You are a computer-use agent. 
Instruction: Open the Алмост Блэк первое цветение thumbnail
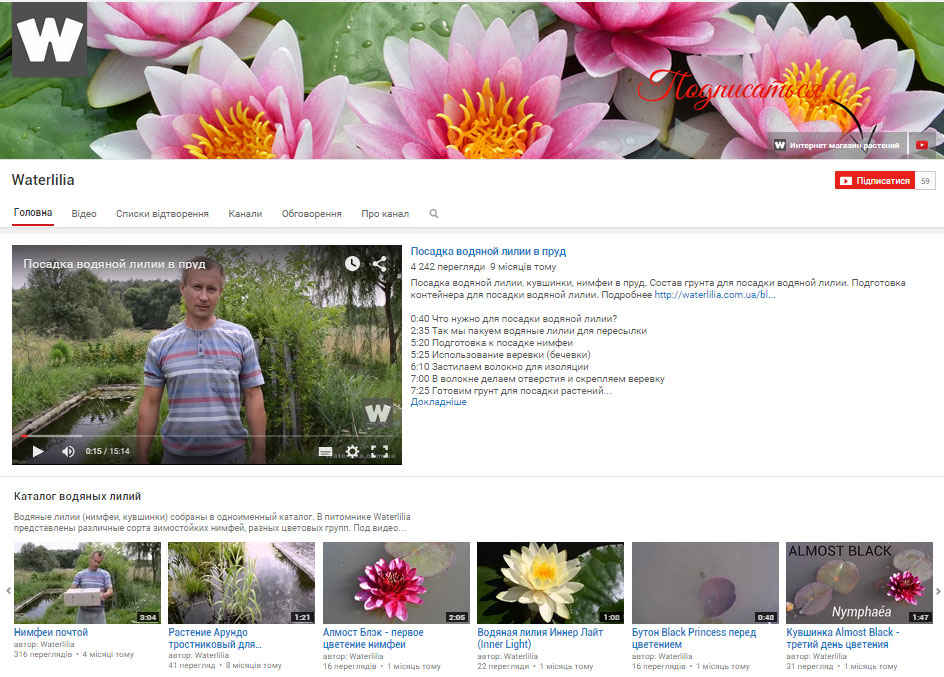coord(396,583)
